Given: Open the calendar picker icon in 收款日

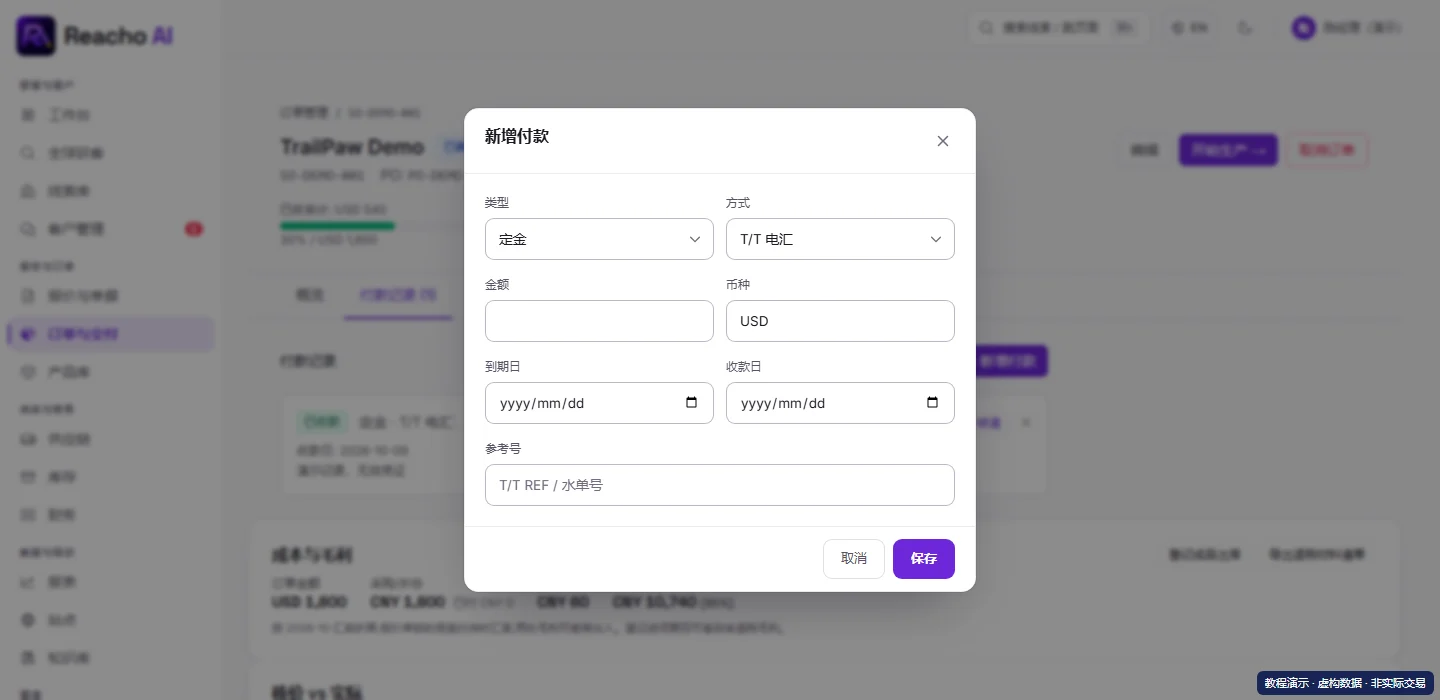Looking at the screenshot, I should point(933,403).
